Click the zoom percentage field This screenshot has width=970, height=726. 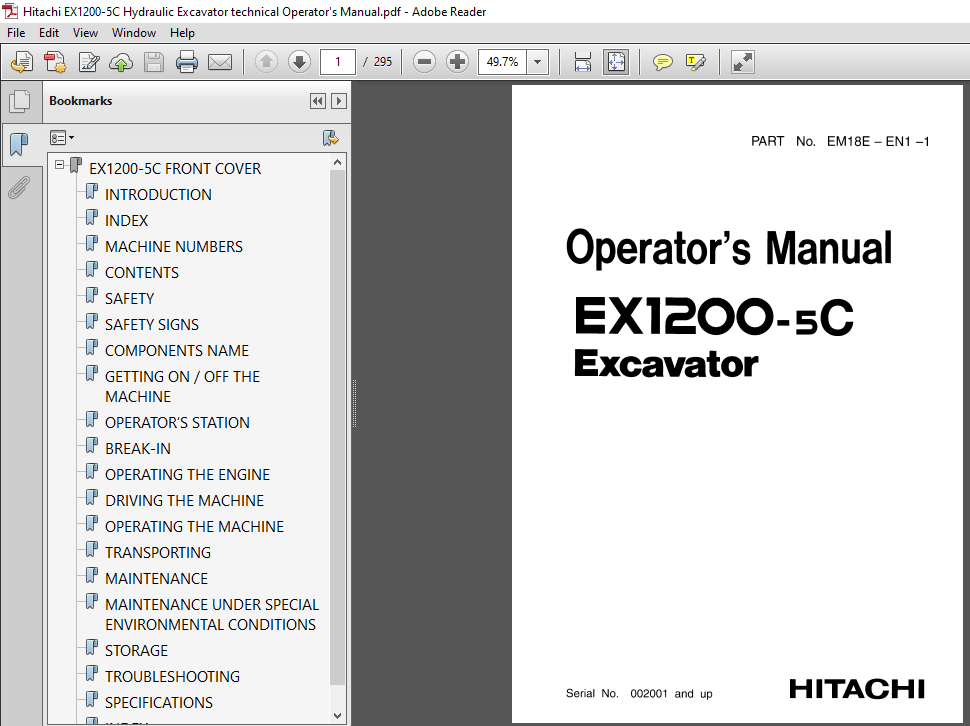502,62
